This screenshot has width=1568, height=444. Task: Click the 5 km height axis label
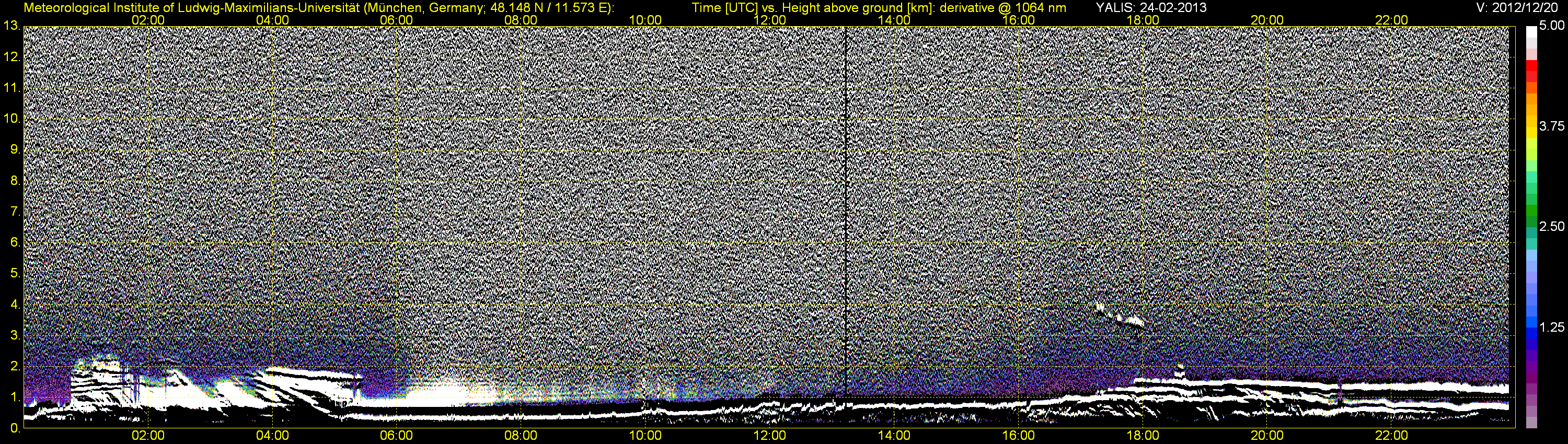point(15,274)
